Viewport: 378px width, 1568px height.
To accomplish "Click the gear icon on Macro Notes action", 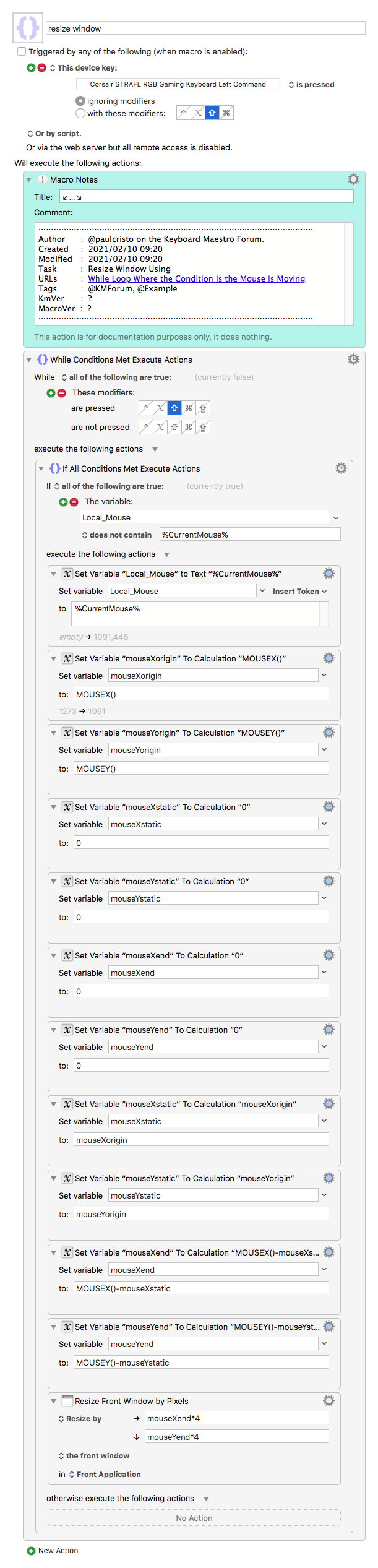I will click(353, 179).
